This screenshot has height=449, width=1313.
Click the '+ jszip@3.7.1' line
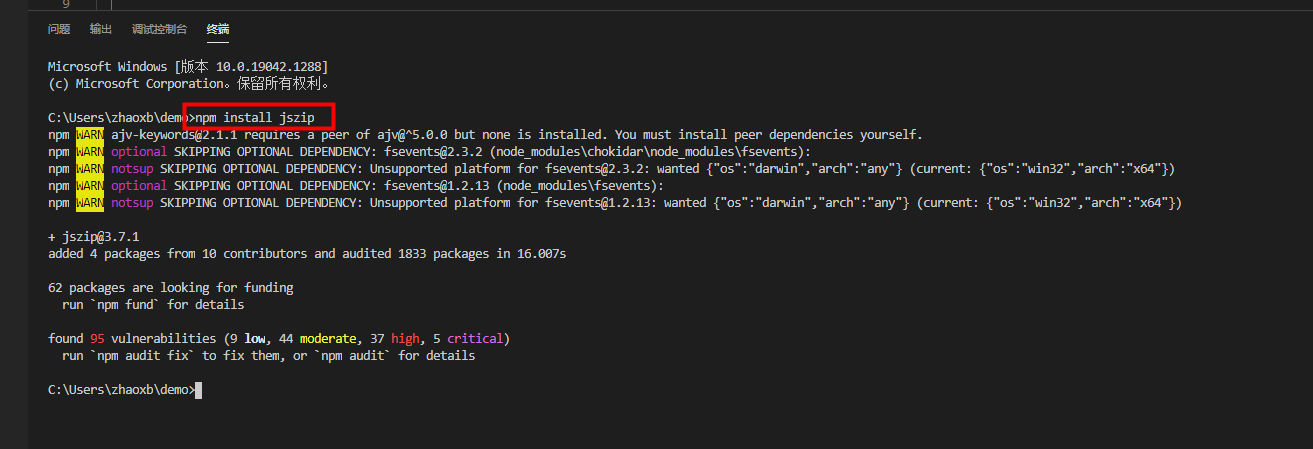tap(93, 237)
